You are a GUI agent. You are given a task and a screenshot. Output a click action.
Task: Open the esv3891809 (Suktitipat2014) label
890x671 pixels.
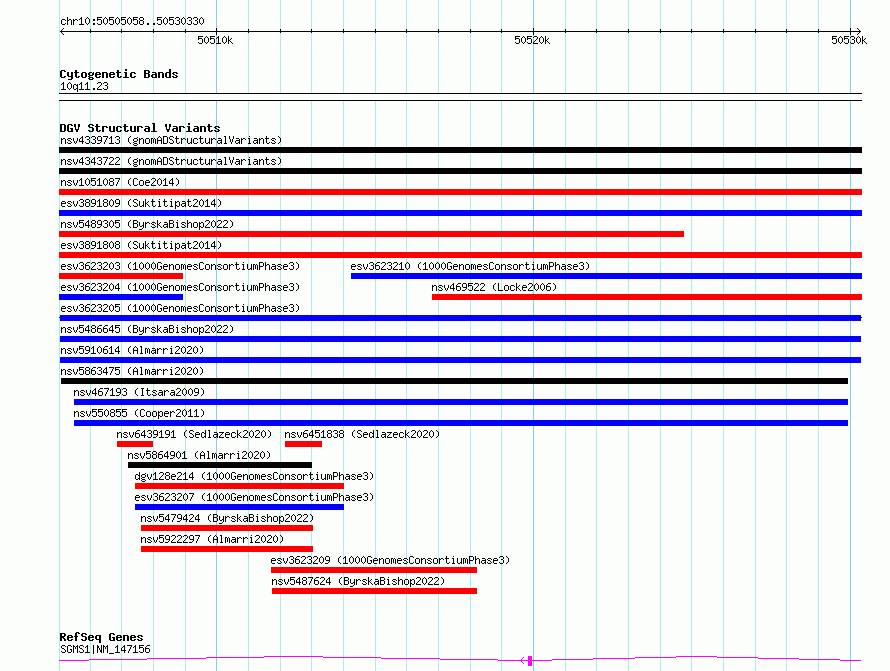[x=141, y=203]
